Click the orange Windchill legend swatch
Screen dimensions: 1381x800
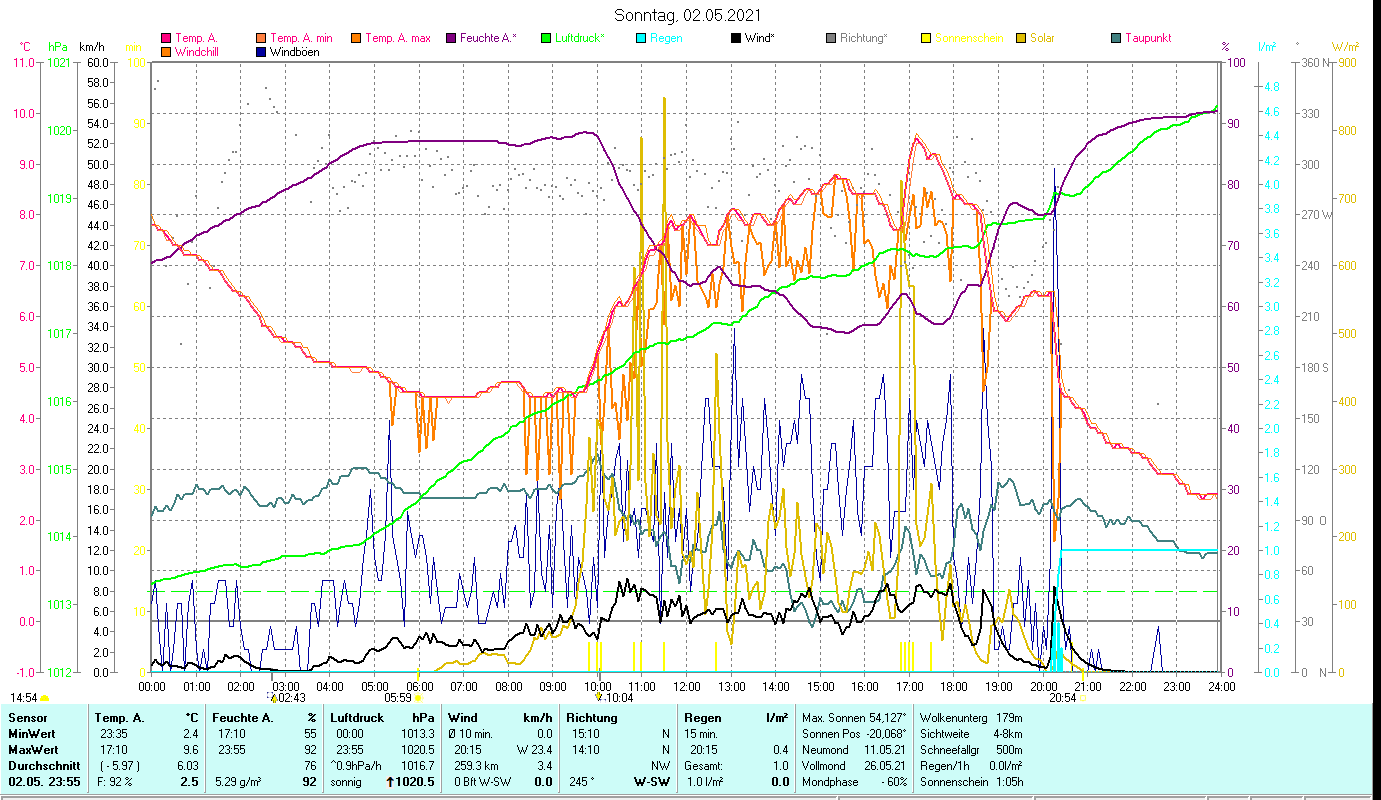point(166,52)
